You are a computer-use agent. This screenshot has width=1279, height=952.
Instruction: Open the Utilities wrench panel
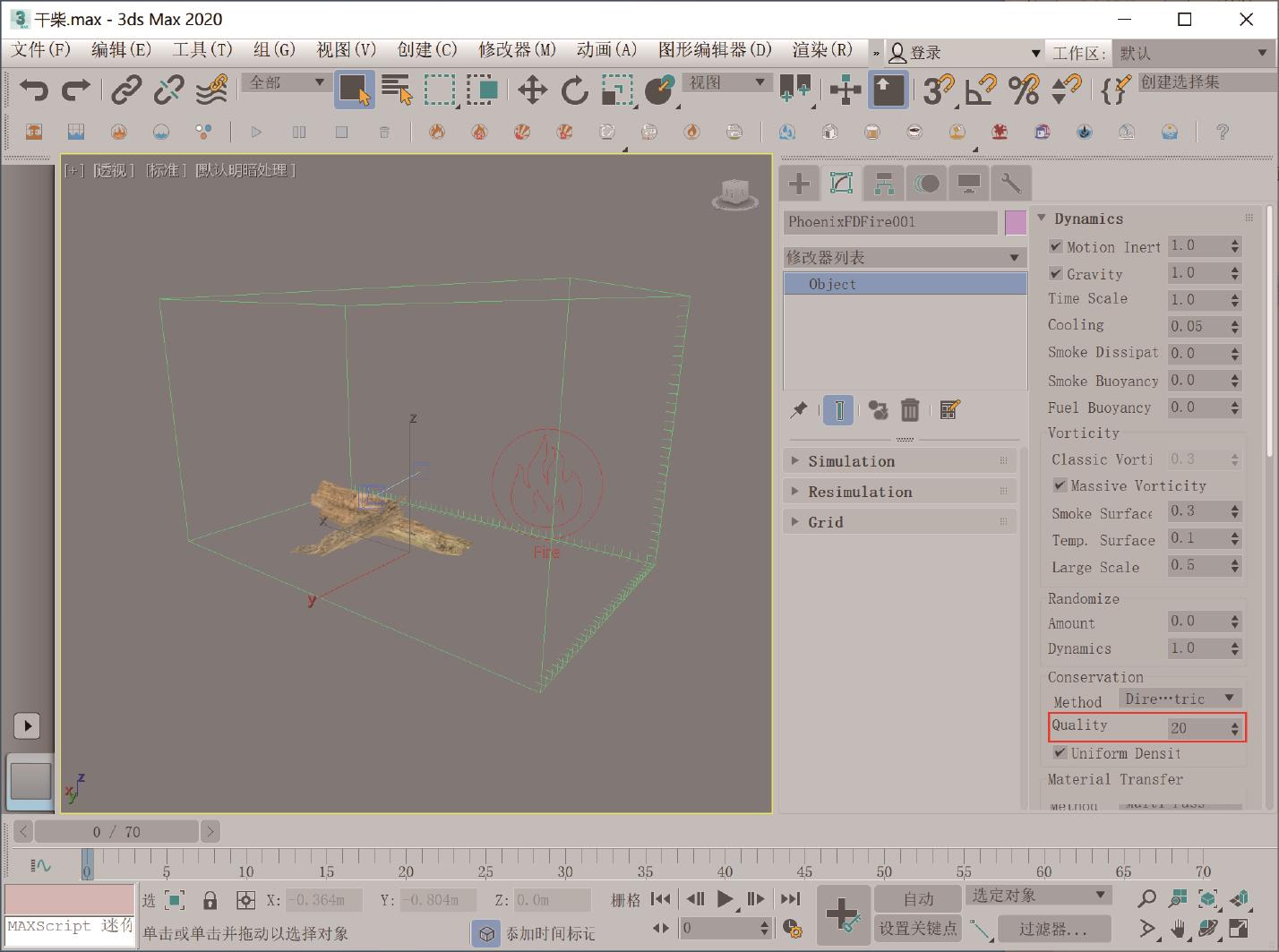(1011, 184)
